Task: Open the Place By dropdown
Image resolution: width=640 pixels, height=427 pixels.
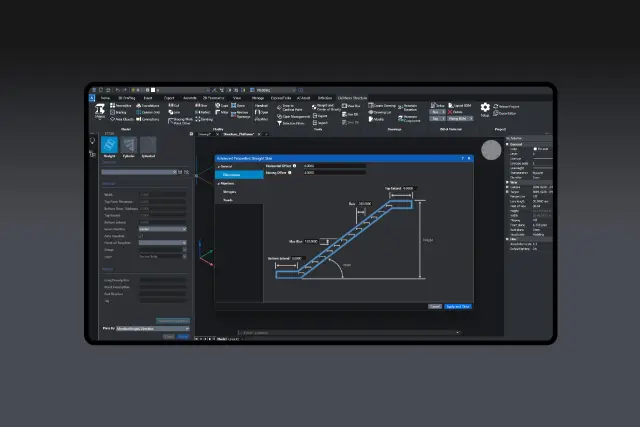Action: point(153,328)
